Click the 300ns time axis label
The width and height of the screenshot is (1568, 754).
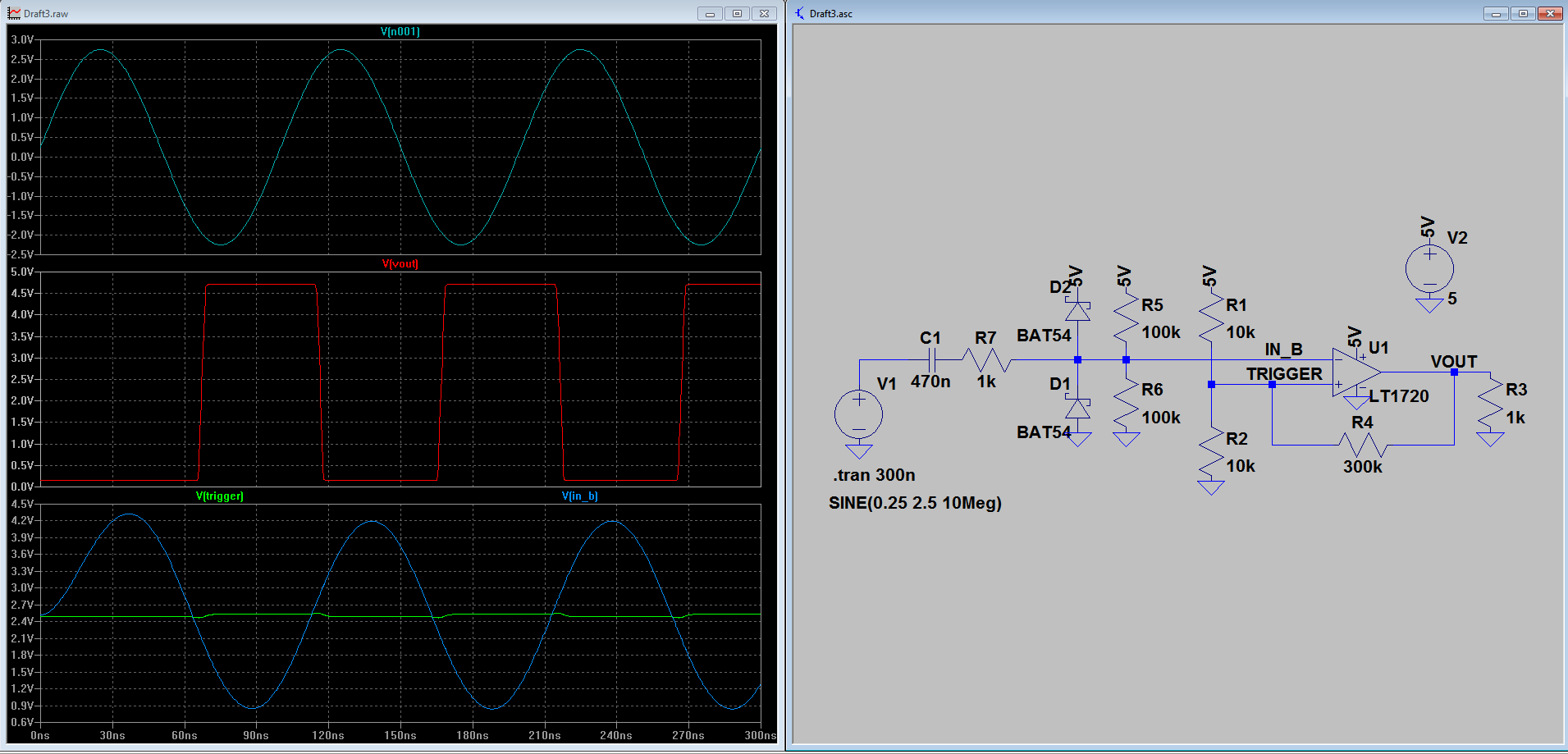coord(760,735)
